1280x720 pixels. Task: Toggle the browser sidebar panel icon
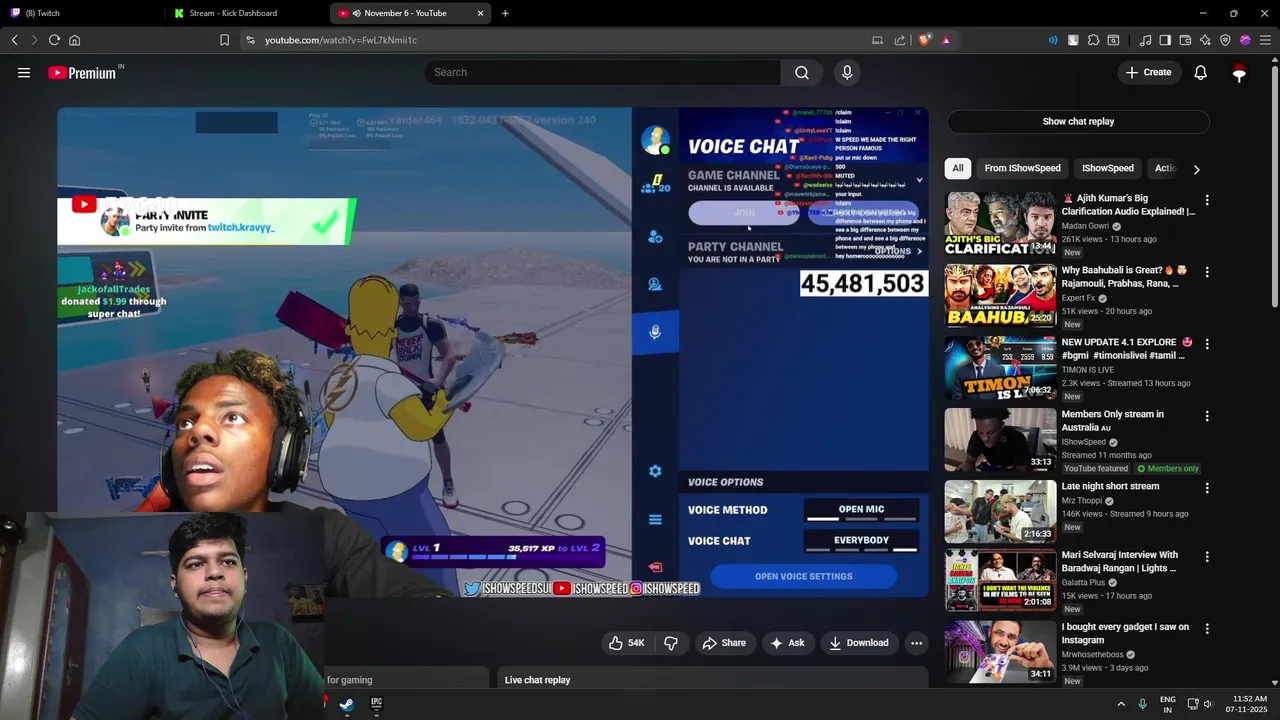coord(1165,40)
